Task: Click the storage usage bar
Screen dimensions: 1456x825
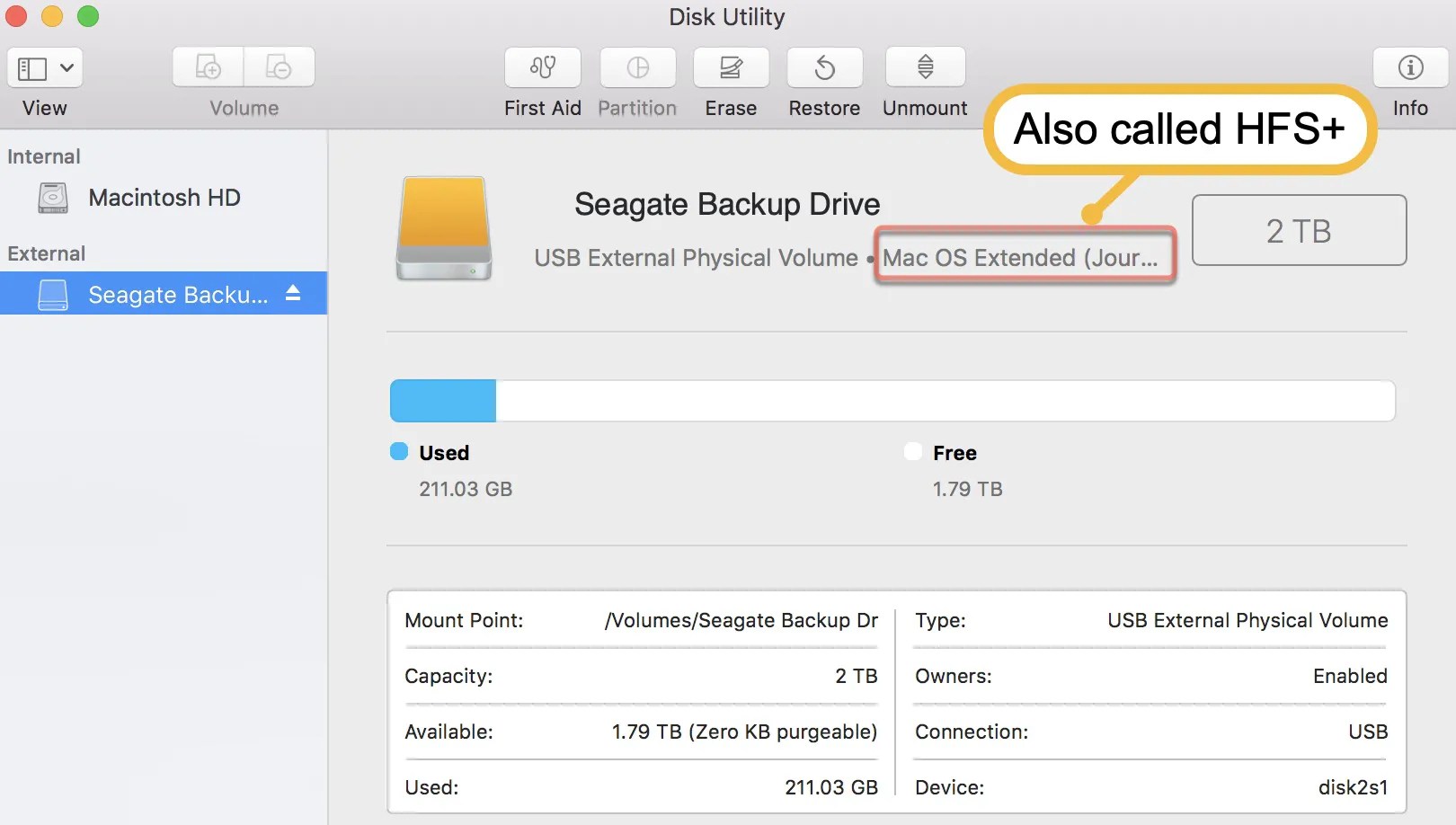Action: tap(892, 401)
